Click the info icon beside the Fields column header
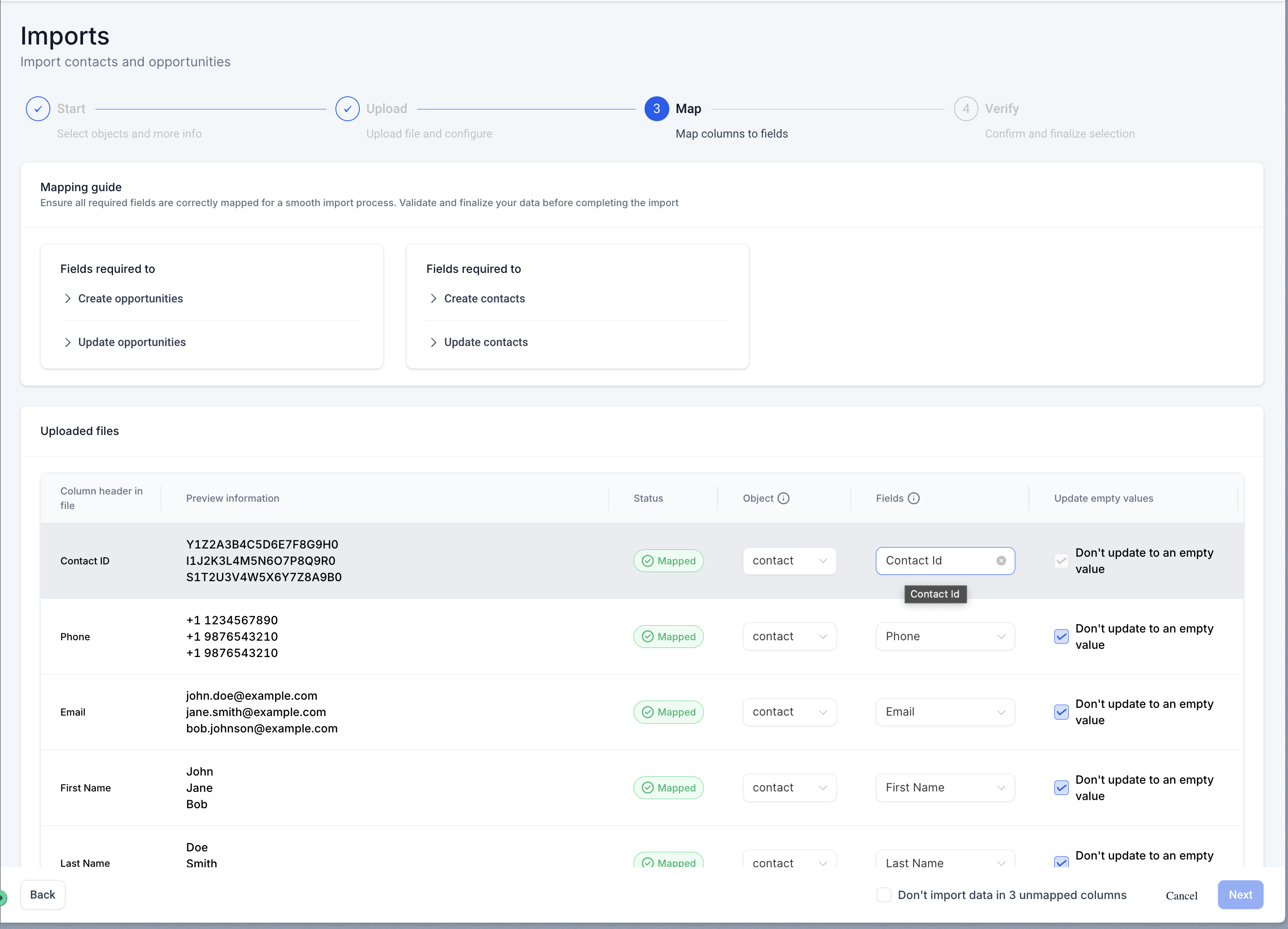 click(x=914, y=498)
